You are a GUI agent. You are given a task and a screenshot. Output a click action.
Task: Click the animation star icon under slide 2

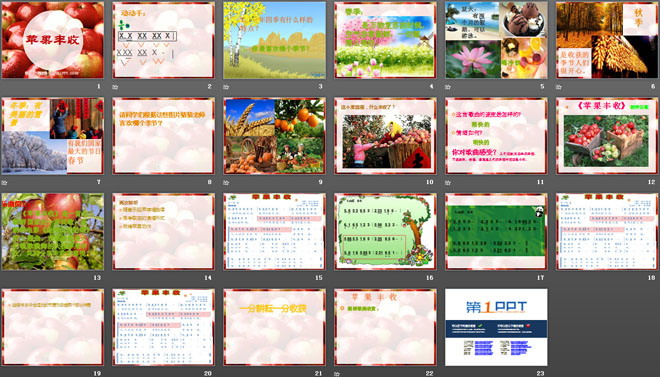point(115,87)
